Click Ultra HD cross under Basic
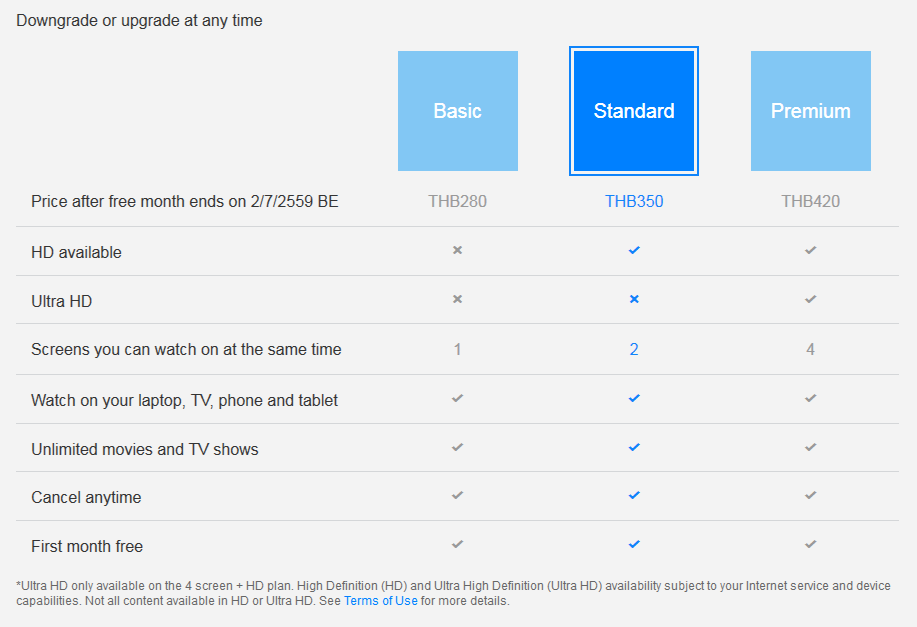 (457, 300)
